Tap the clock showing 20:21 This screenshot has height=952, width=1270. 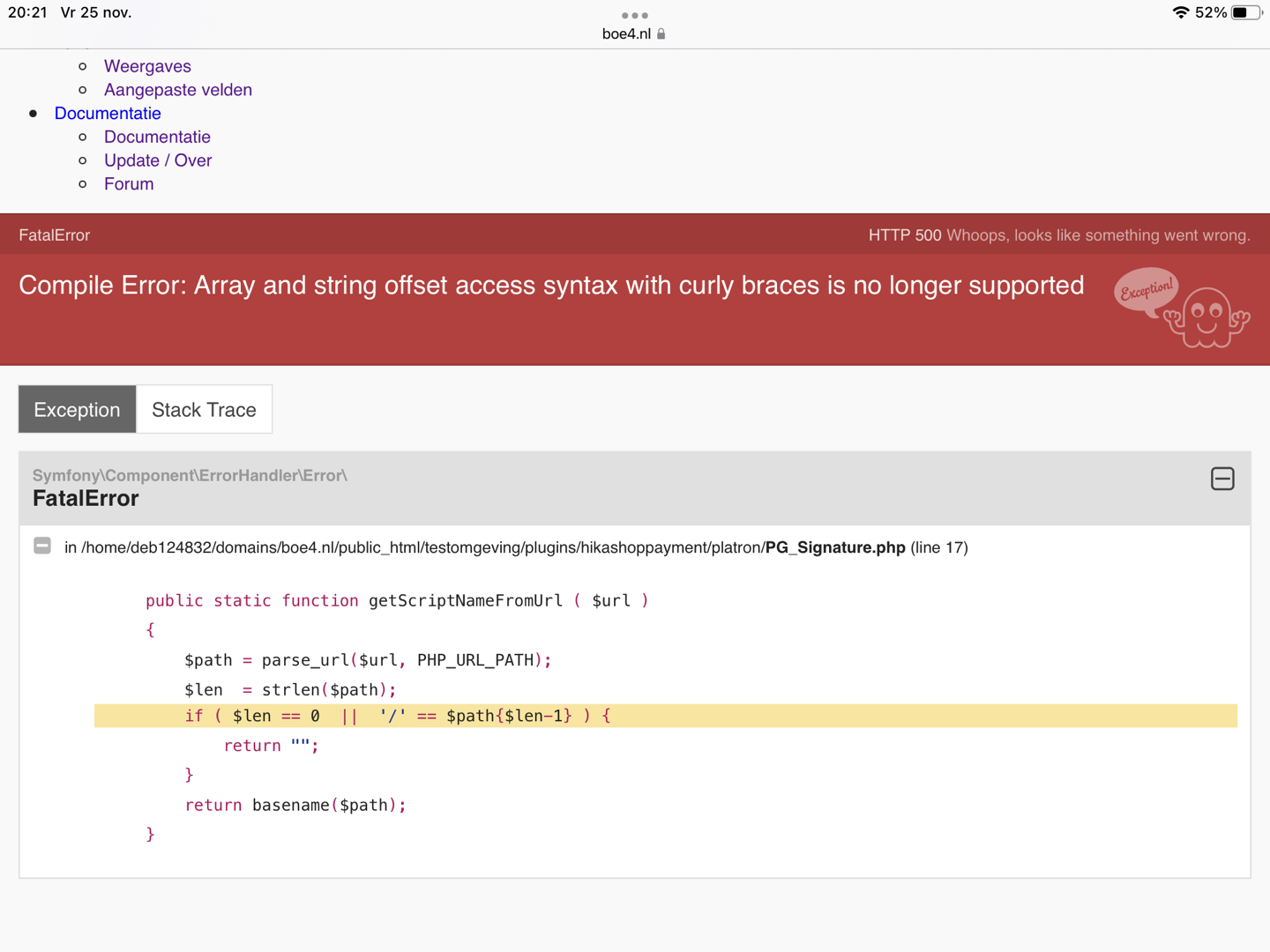click(27, 12)
